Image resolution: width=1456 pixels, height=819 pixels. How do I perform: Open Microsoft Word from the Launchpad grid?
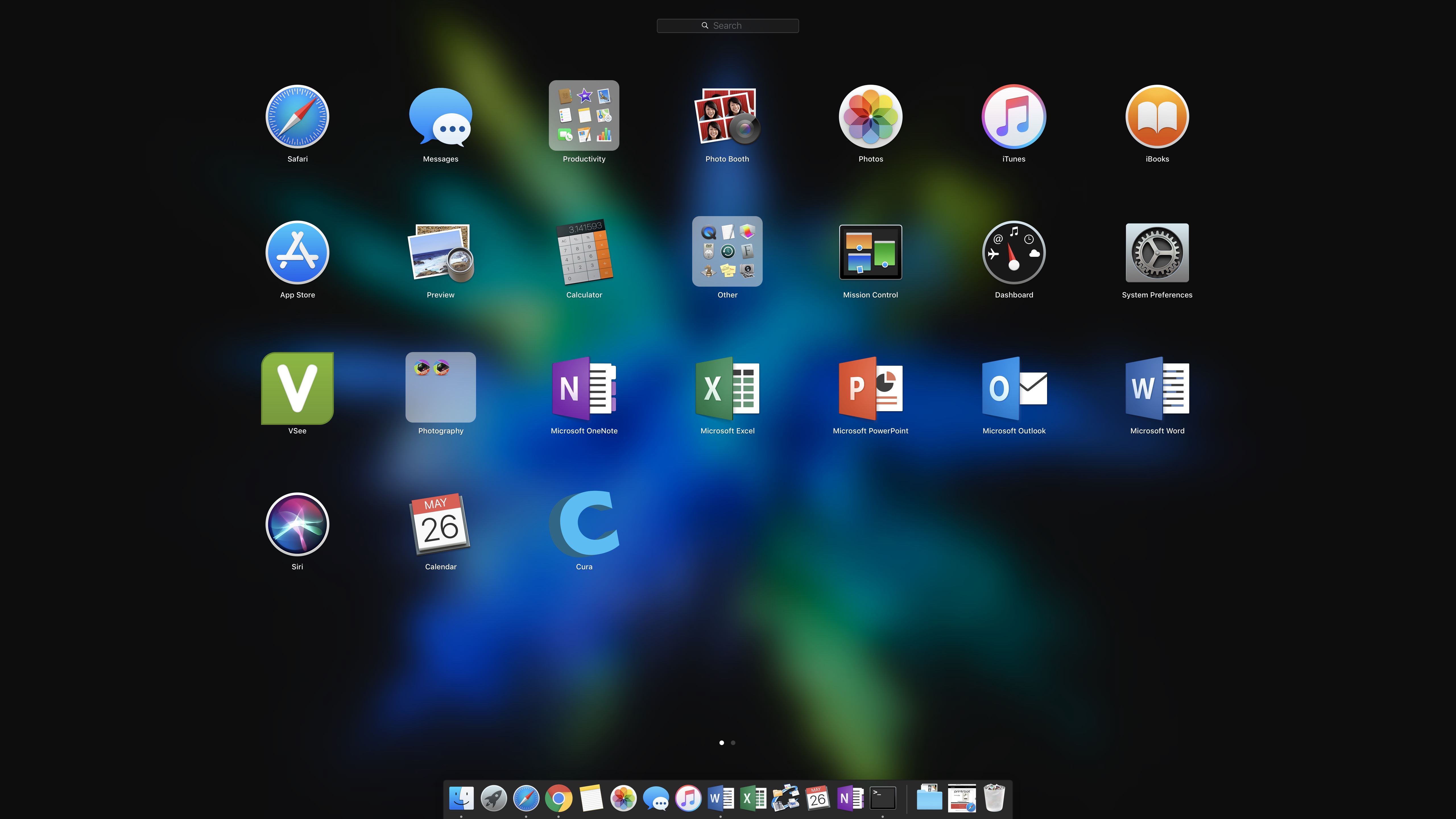tap(1157, 388)
